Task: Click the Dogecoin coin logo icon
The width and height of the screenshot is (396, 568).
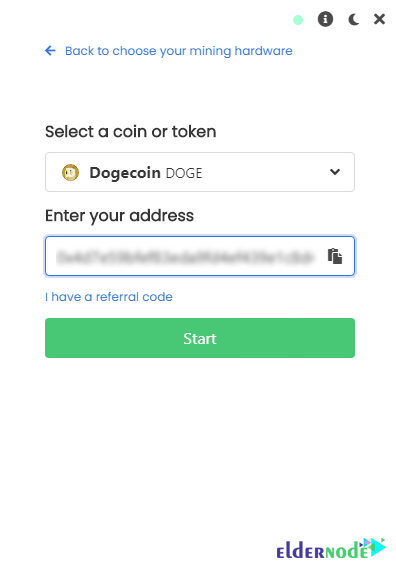Action: [70, 172]
